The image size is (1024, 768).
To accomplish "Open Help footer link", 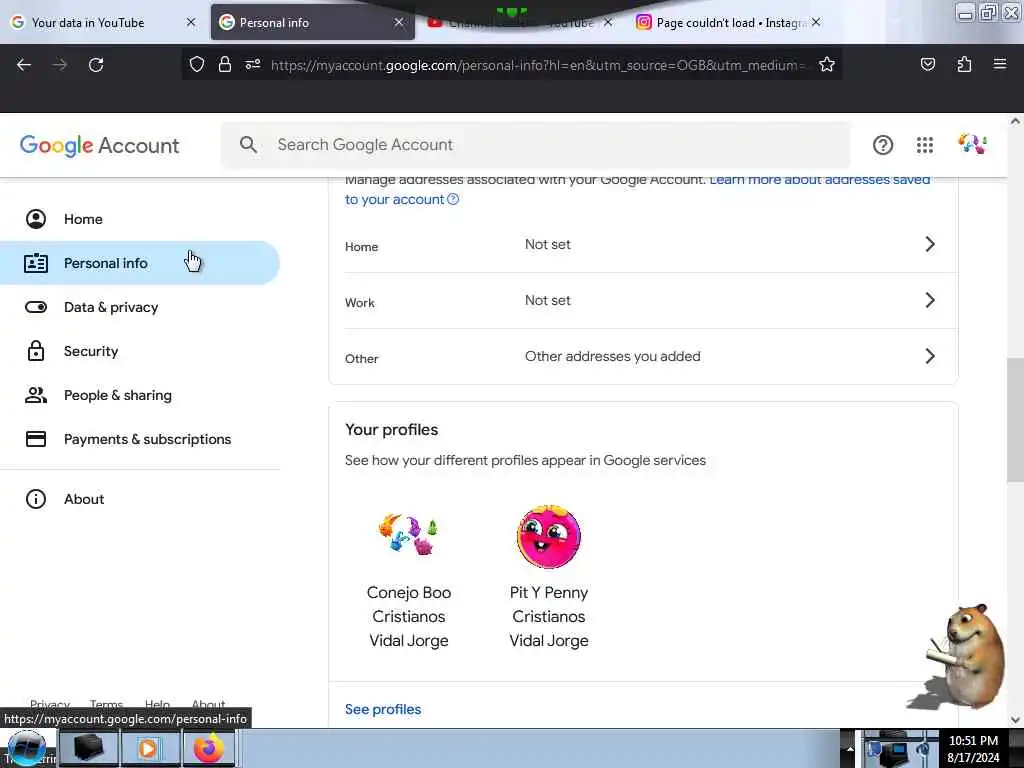I will 157,704.
